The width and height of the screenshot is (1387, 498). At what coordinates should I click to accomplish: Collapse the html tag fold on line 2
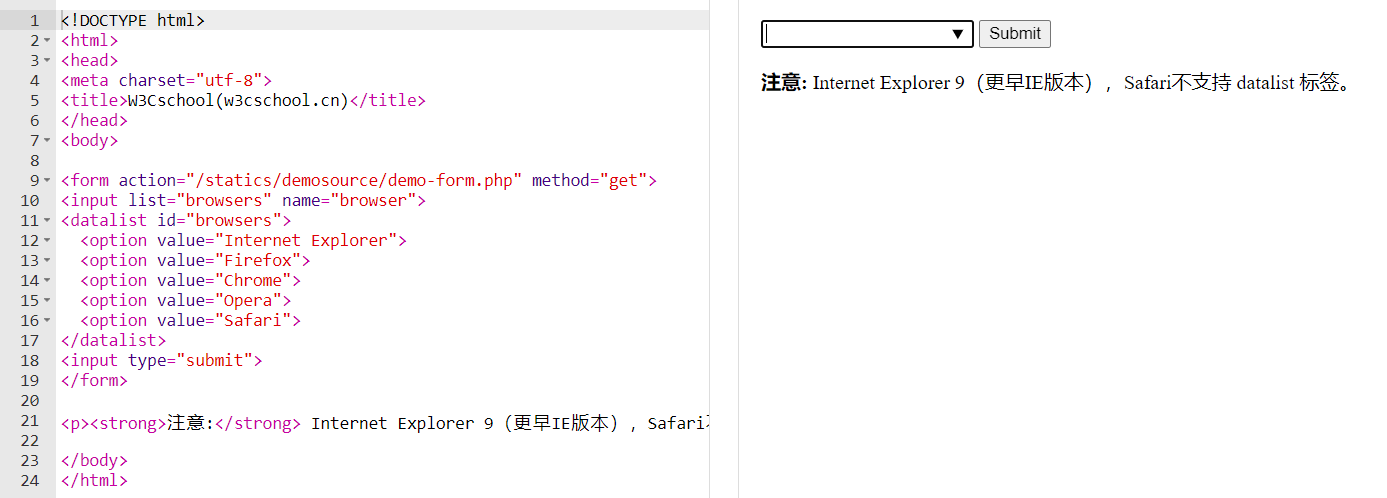pos(47,41)
